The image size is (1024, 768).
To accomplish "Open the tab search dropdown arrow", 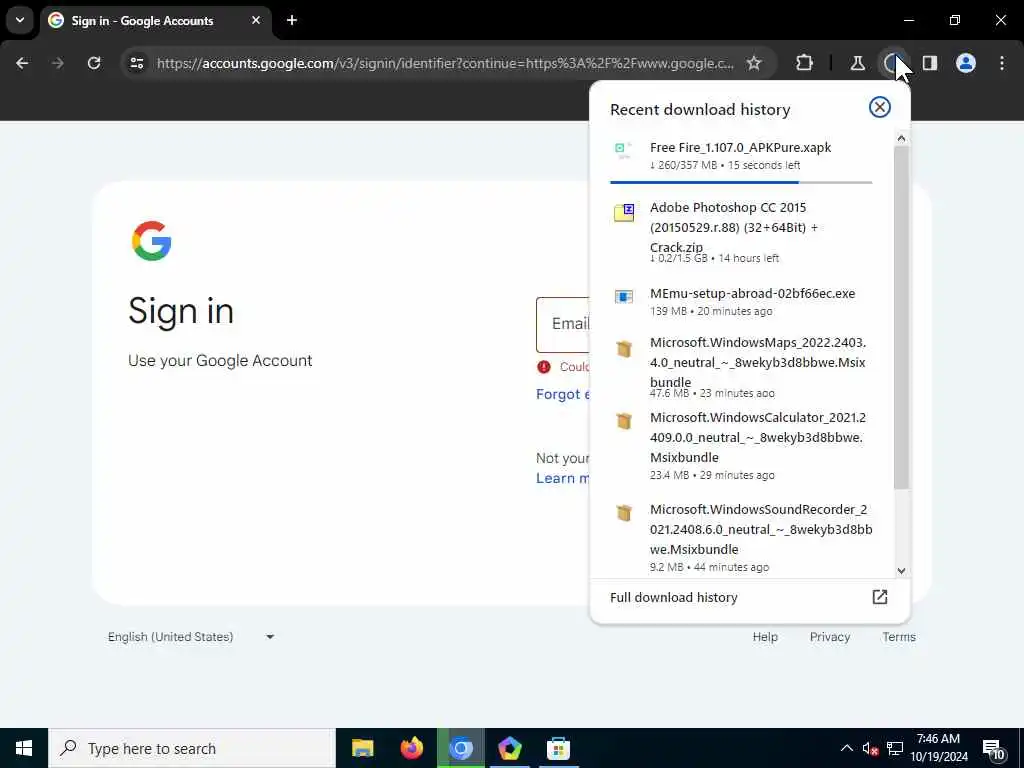I will click(20, 20).
